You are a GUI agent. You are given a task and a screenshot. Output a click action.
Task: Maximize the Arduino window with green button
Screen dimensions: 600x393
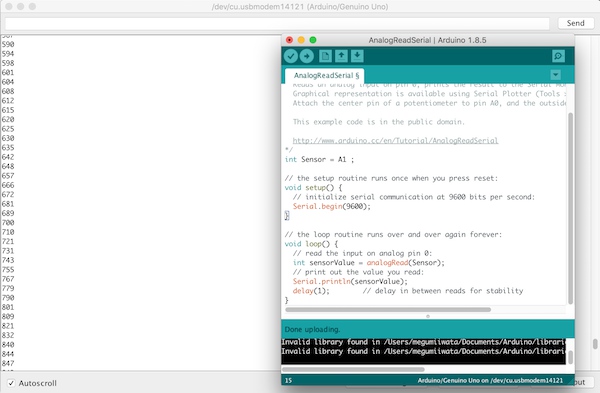313,40
